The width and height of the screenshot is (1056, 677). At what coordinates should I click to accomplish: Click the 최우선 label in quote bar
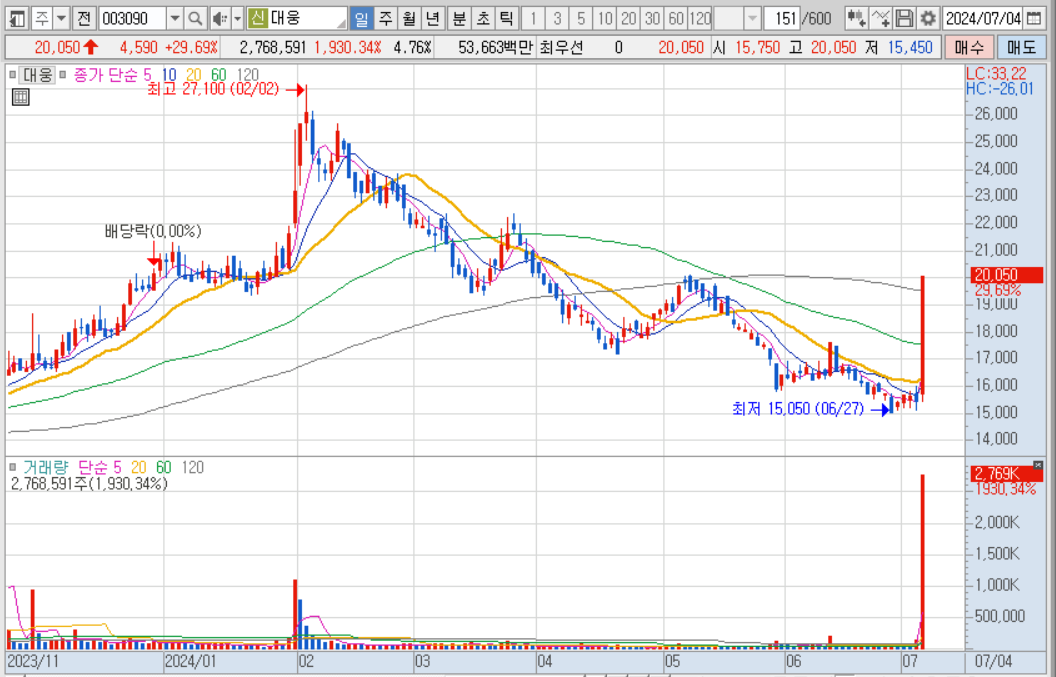560,48
